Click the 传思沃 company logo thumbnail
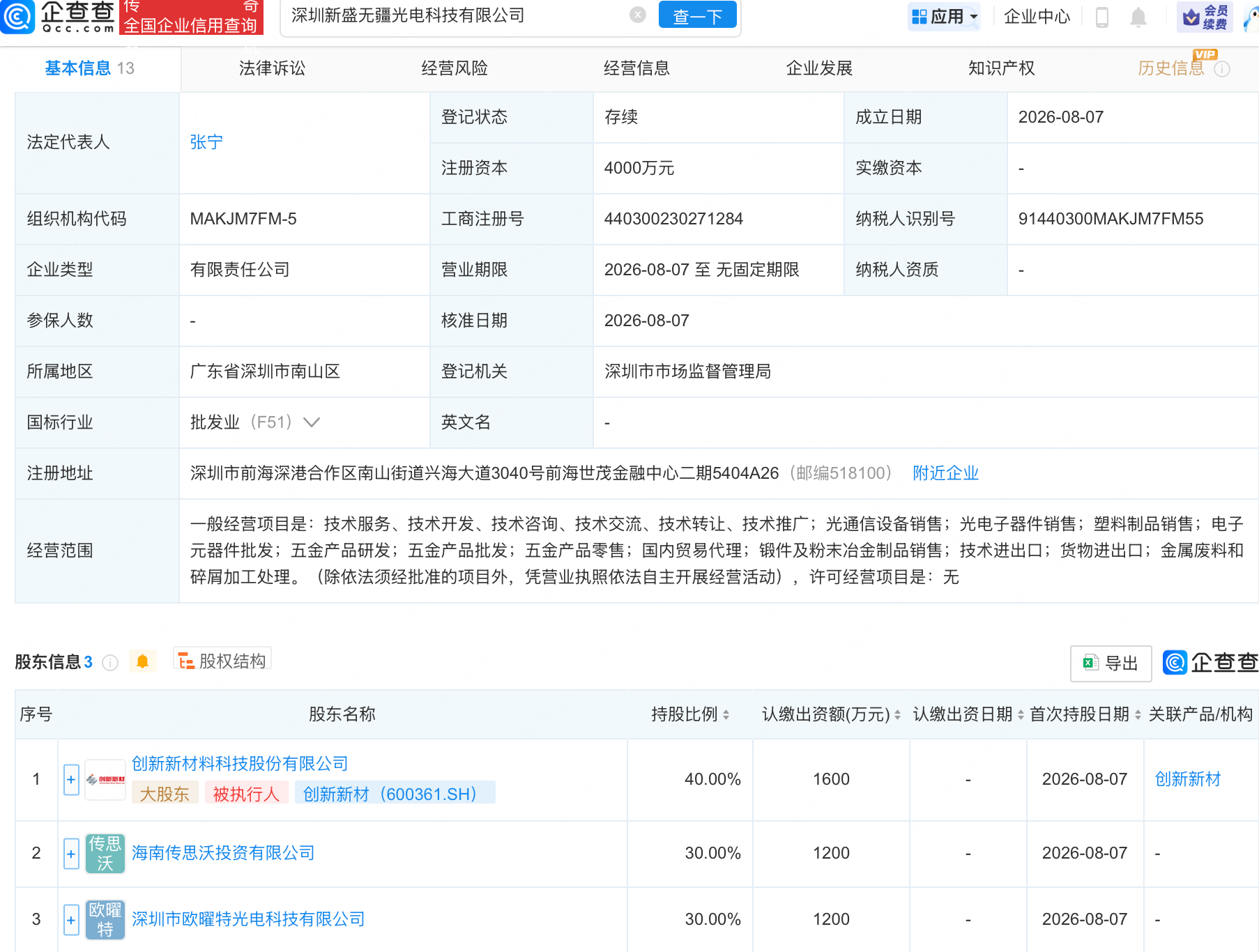Screen dimensions: 1259x952 (x=105, y=854)
